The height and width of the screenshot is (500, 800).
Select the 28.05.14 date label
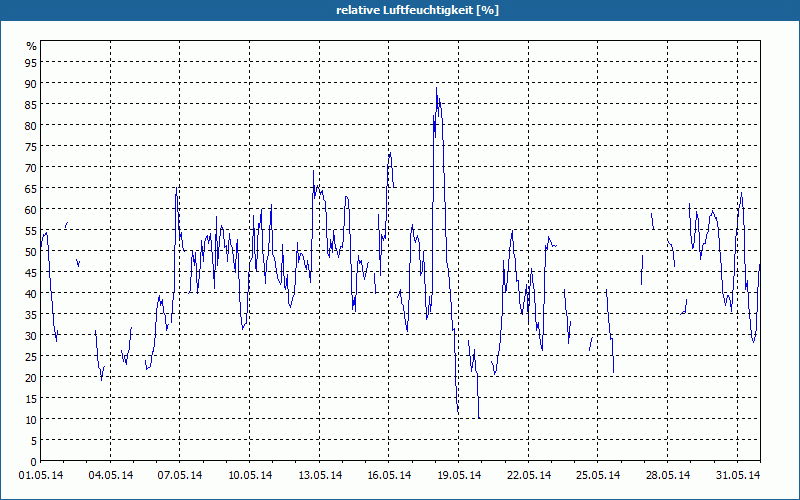668,475
